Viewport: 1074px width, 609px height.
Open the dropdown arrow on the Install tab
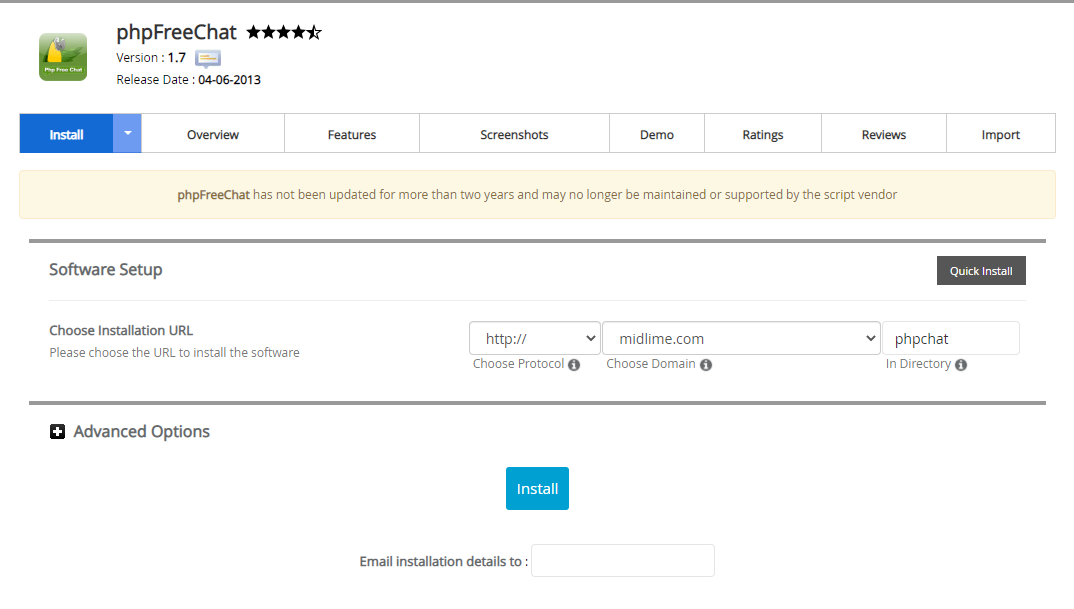[x=129, y=133]
